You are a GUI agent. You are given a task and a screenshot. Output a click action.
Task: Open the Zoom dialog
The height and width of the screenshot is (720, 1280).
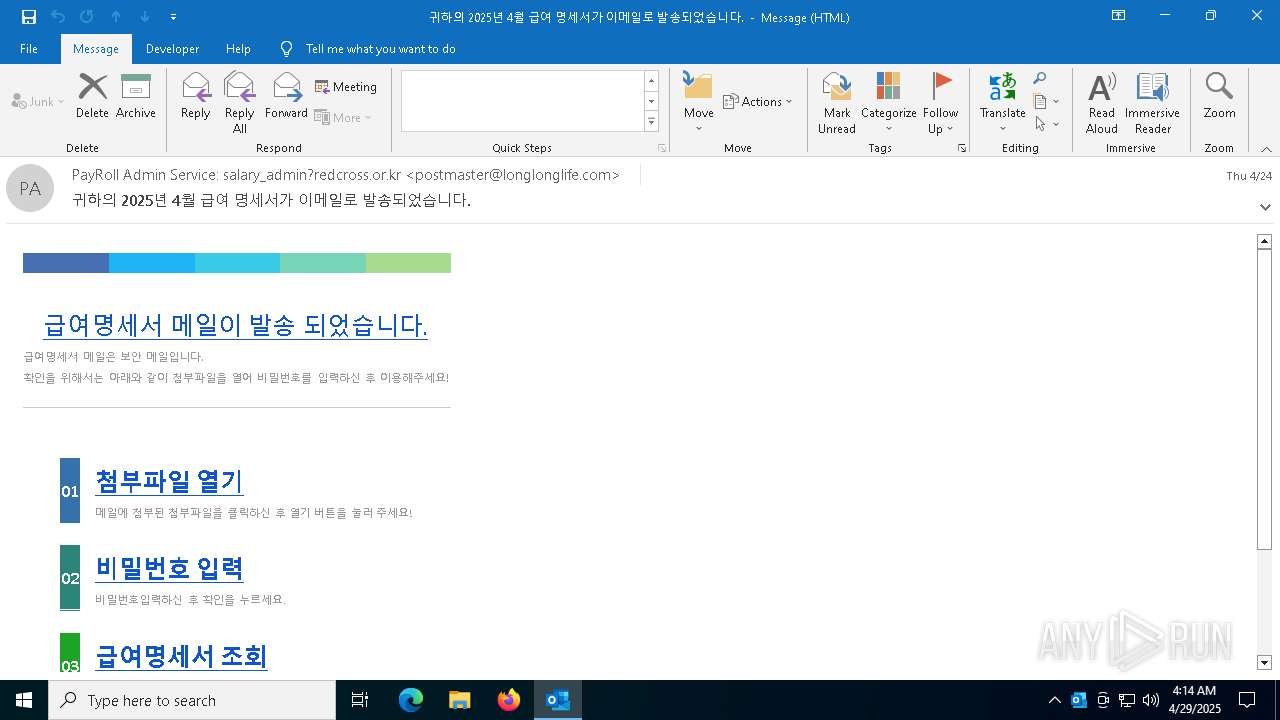[x=1219, y=97]
